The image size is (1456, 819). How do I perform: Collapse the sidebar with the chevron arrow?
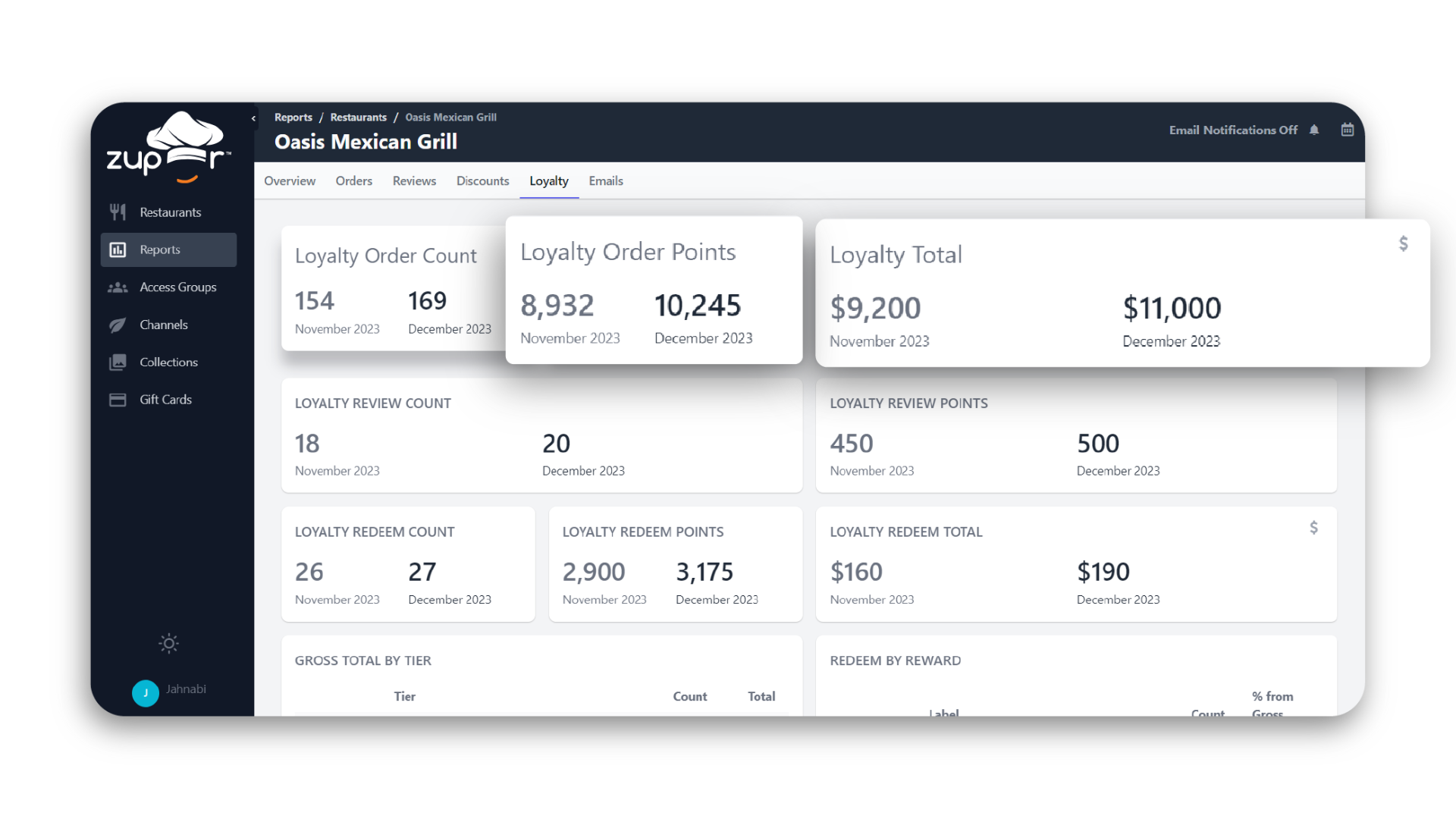(x=253, y=118)
